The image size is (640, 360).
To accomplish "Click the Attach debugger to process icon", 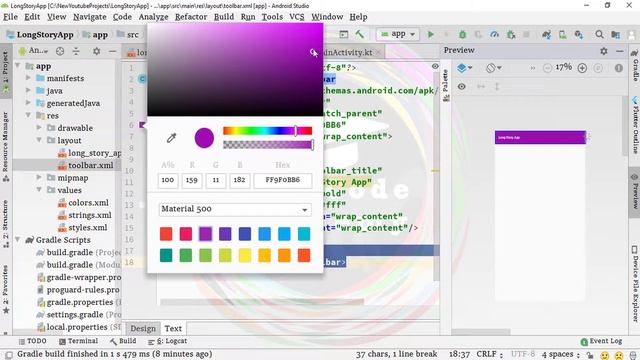I will click(511, 35).
